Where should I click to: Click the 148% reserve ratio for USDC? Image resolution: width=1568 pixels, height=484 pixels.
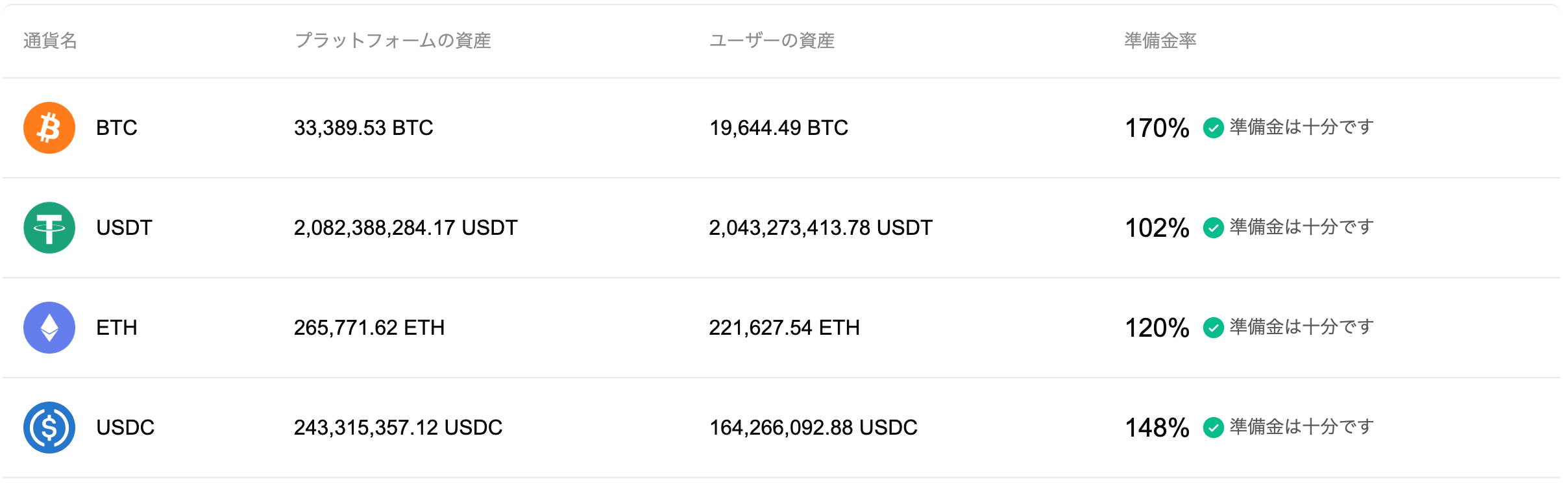click(1156, 428)
